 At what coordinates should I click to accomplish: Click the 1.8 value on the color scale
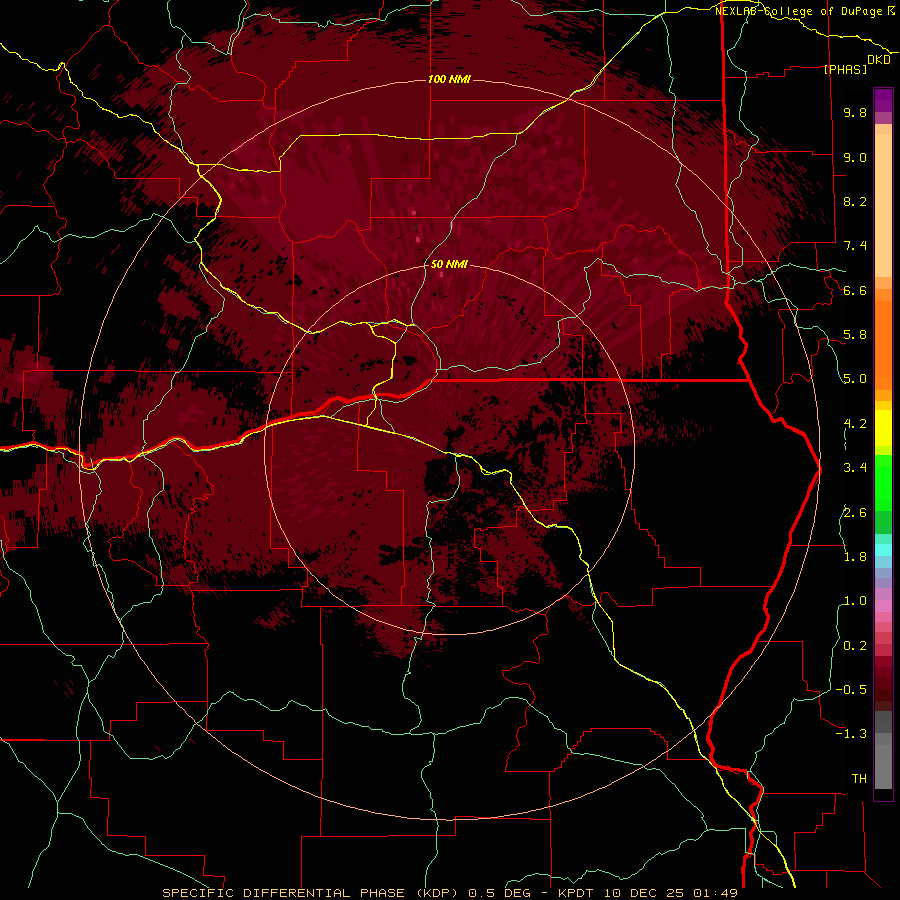click(855, 557)
